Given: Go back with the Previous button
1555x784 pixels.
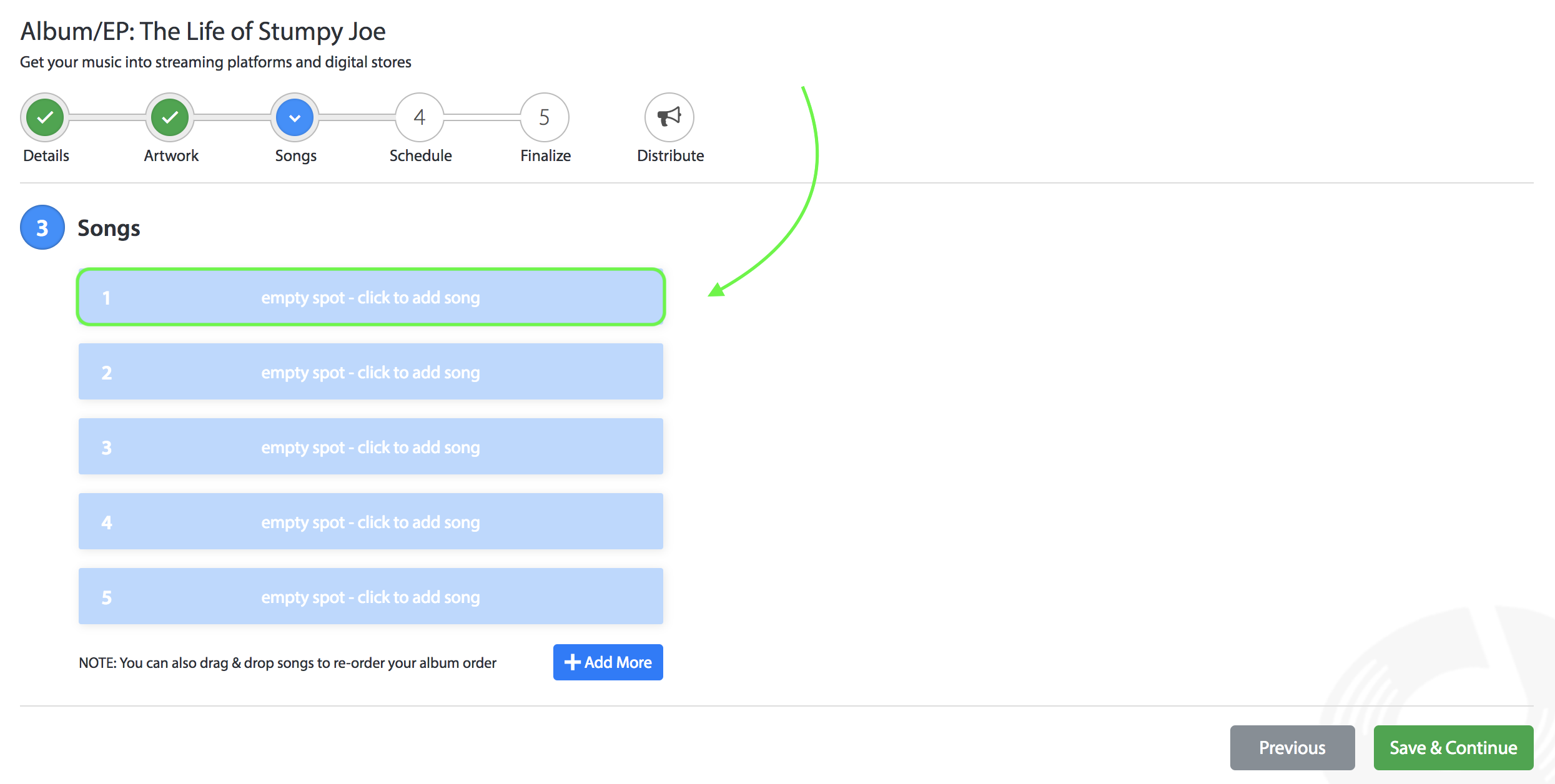Looking at the screenshot, I should click(1293, 748).
